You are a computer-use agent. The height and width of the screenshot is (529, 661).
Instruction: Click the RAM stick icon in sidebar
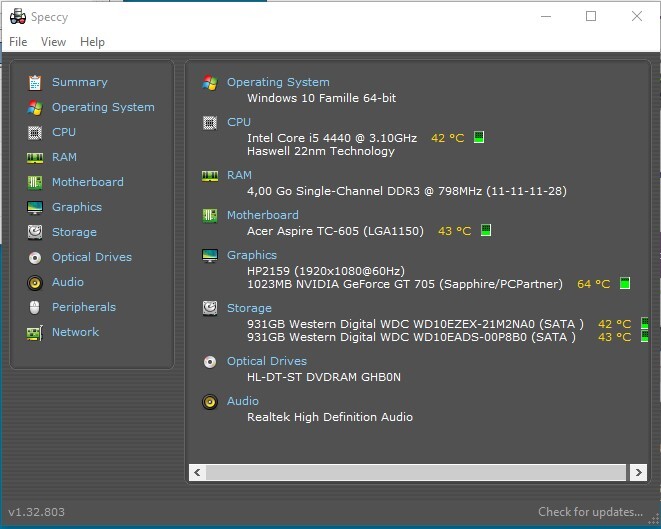tap(35, 158)
